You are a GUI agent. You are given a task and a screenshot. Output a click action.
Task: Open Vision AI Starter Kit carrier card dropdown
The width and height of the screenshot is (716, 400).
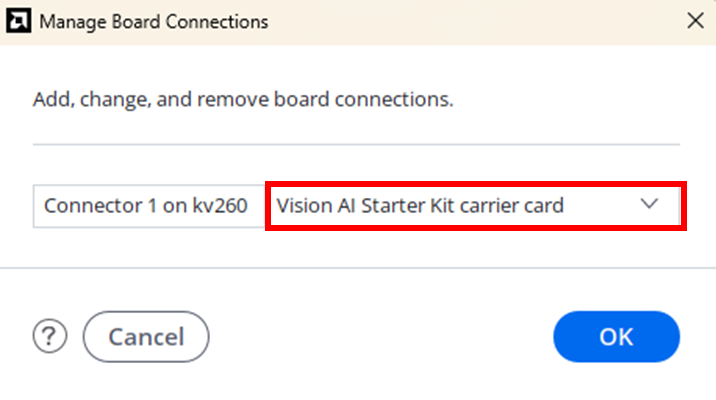pos(475,206)
